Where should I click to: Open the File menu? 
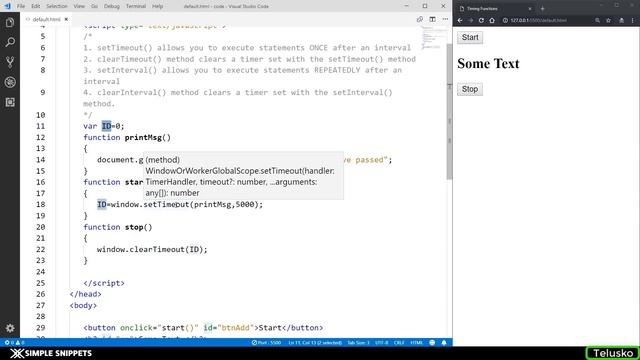[x=21, y=6]
